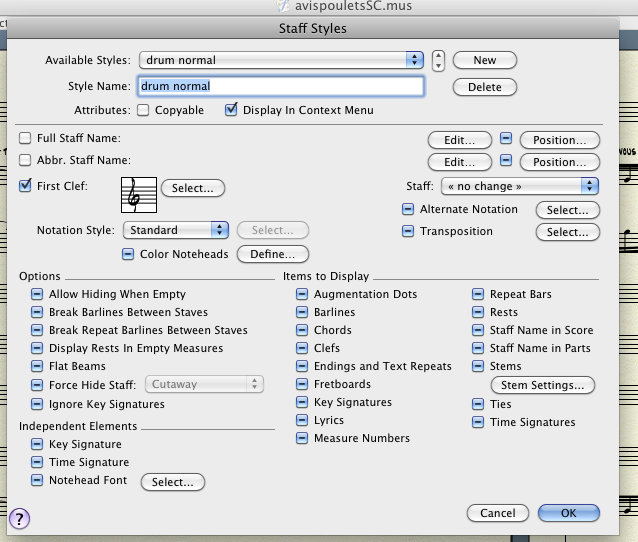Click in the Style Name text field
Screen dimensions: 638x542
click(x=281, y=86)
